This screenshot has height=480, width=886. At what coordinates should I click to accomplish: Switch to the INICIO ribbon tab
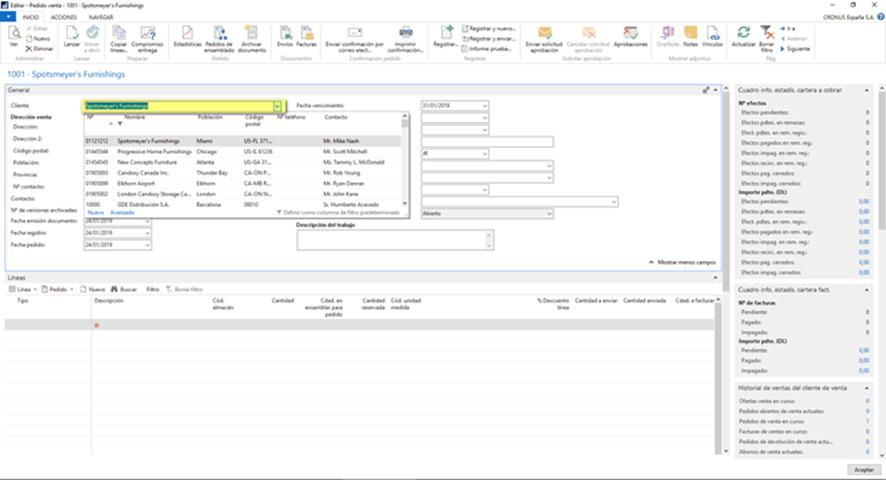click(31, 17)
